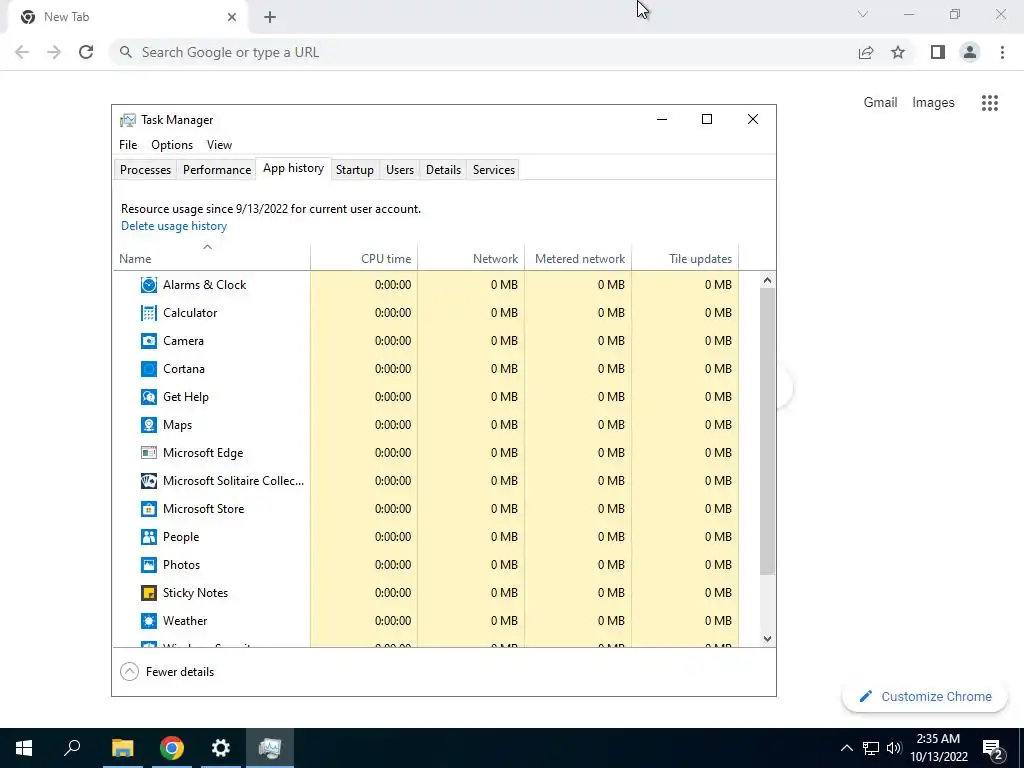
Task: Bookmark this tab with the star icon
Action: pyautogui.click(x=898, y=52)
